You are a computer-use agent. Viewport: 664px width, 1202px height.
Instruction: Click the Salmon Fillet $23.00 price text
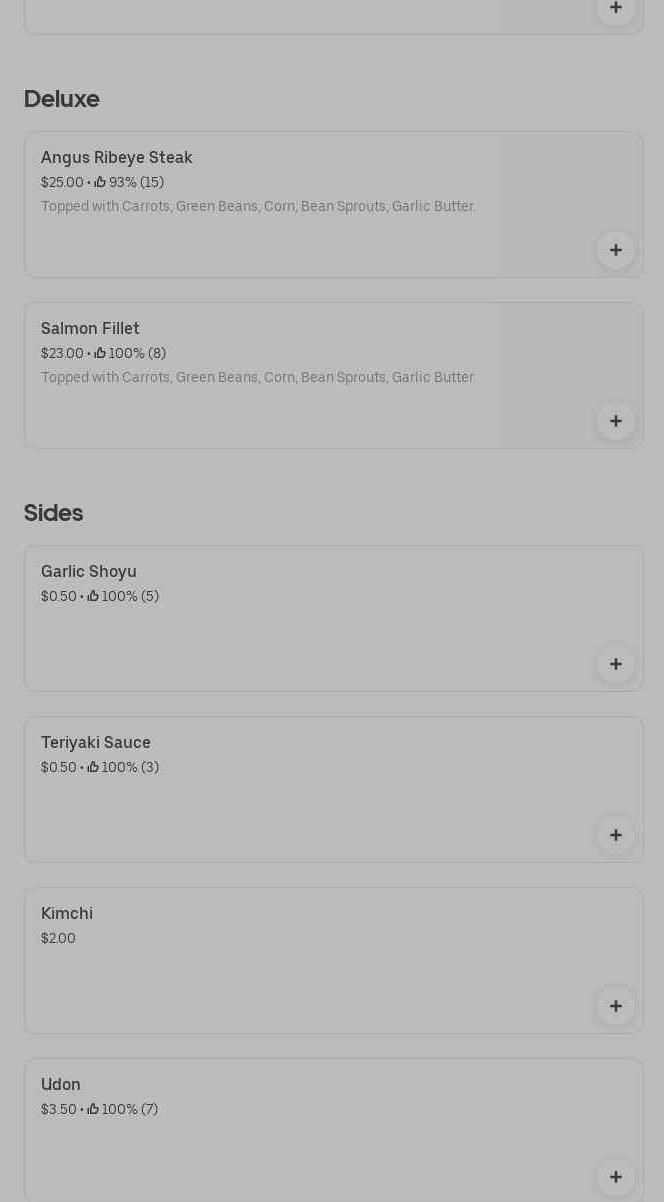click(62, 353)
